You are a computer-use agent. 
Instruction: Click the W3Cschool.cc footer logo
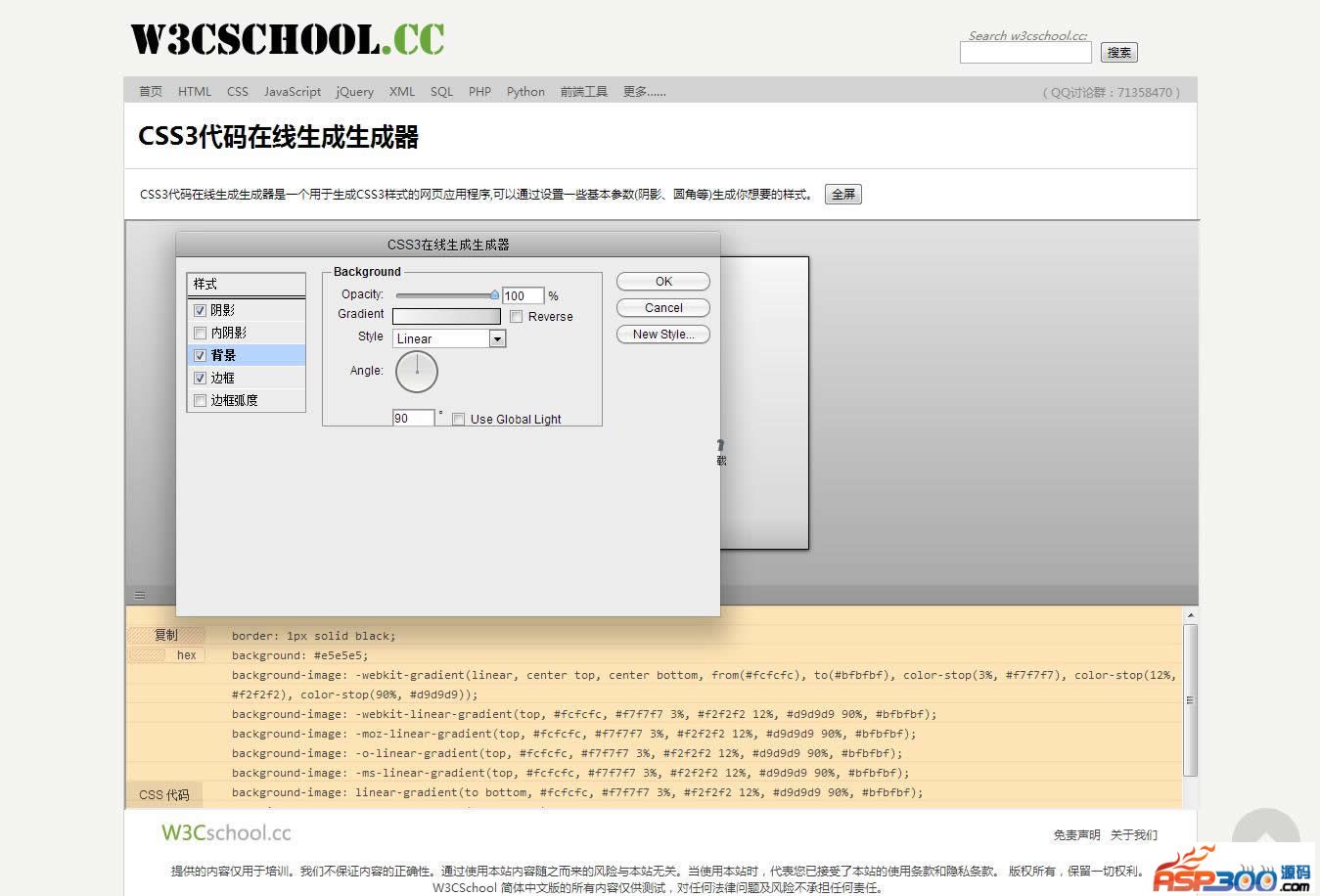tap(226, 833)
